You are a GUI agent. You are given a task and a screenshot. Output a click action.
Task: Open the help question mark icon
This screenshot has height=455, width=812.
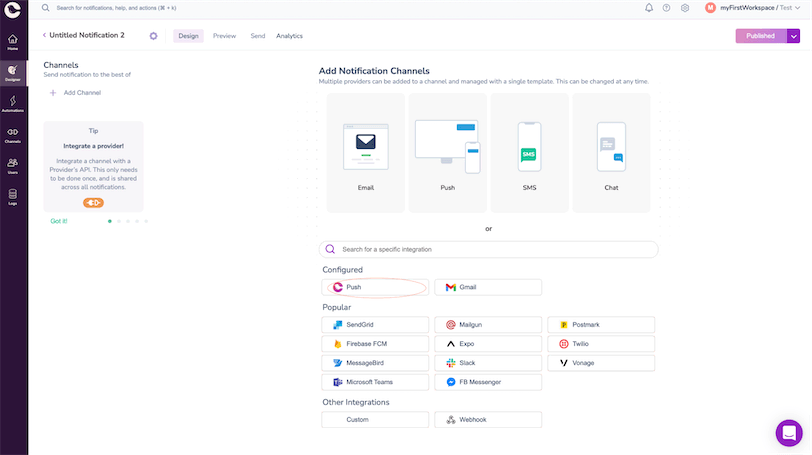click(x=666, y=8)
